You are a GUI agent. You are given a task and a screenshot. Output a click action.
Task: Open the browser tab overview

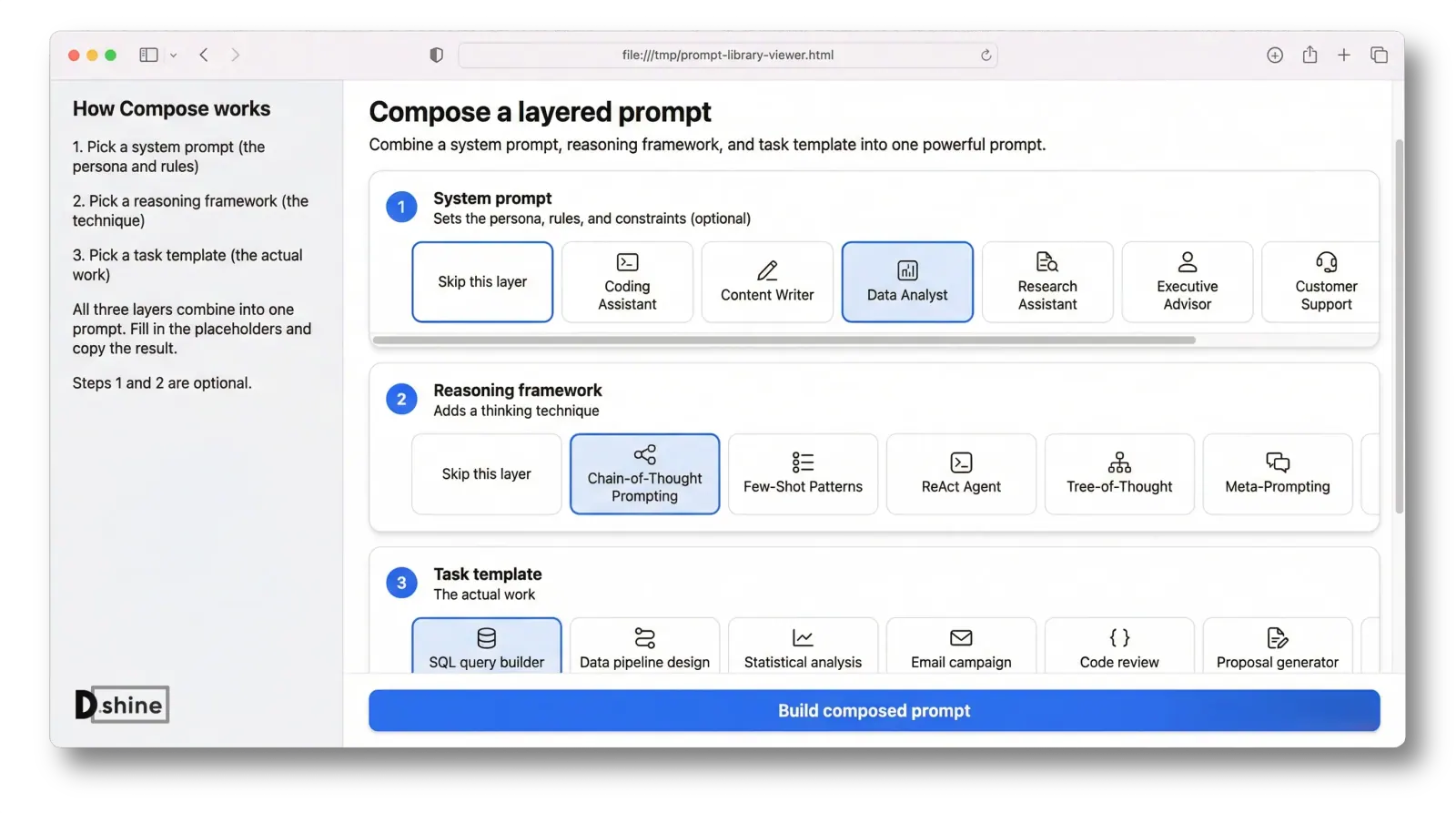coord(1379,56)
